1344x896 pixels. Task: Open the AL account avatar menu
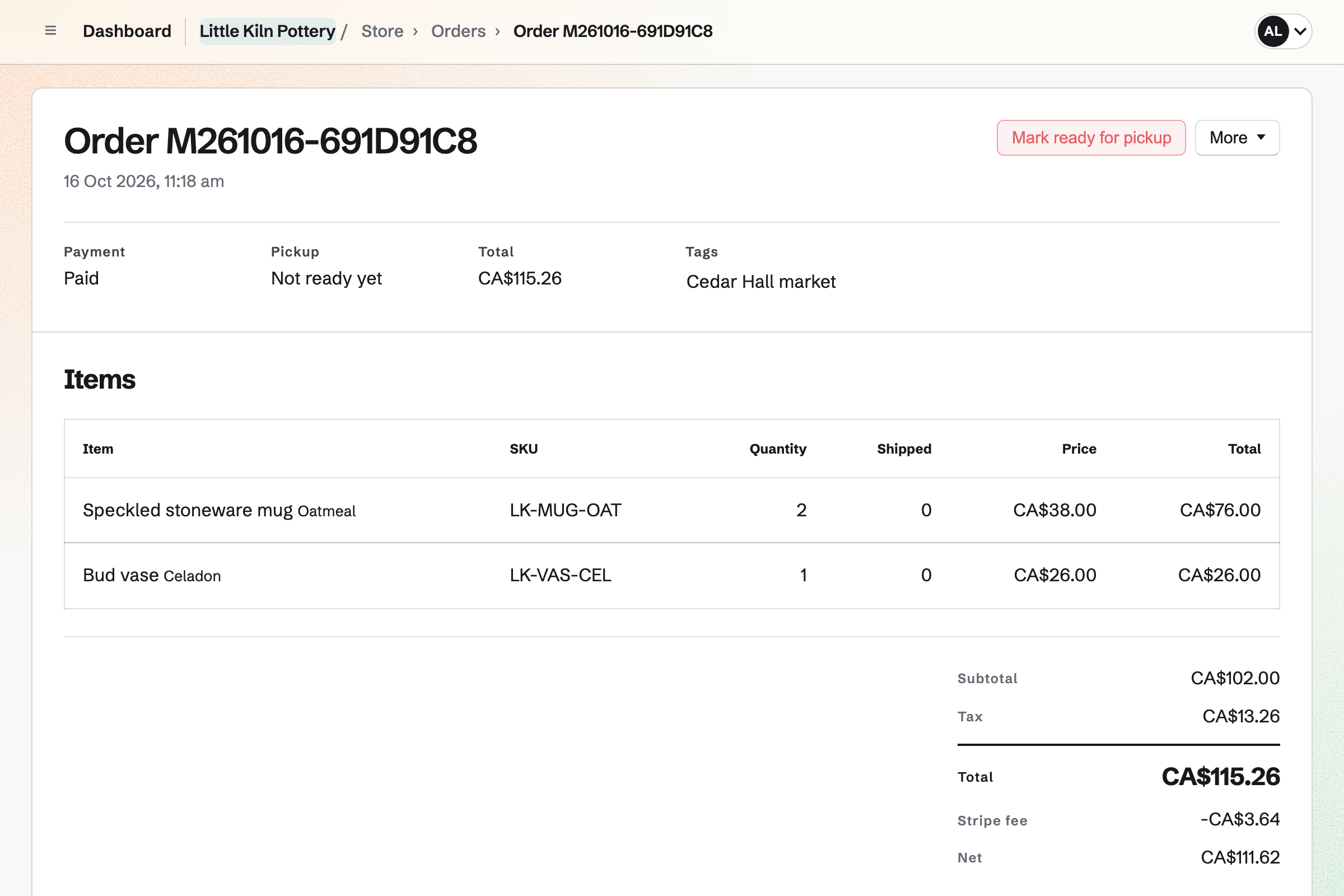[1283, 31]
